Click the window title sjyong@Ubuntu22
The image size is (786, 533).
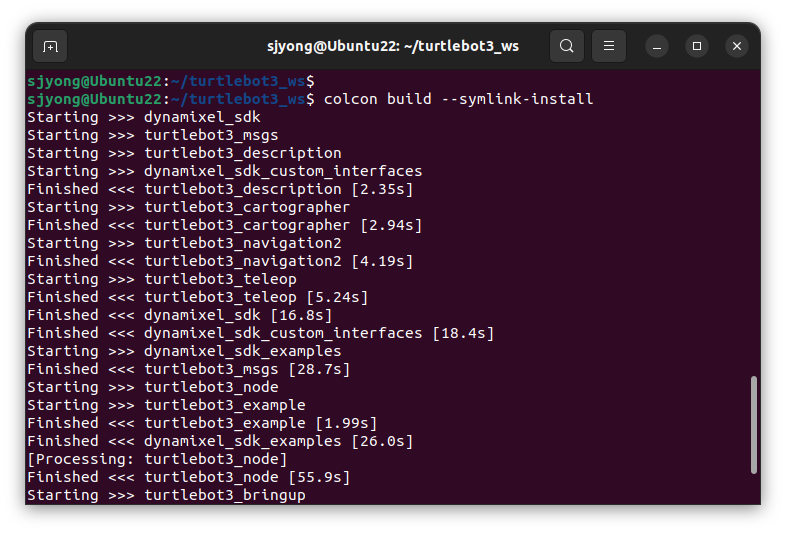(392, 46)
